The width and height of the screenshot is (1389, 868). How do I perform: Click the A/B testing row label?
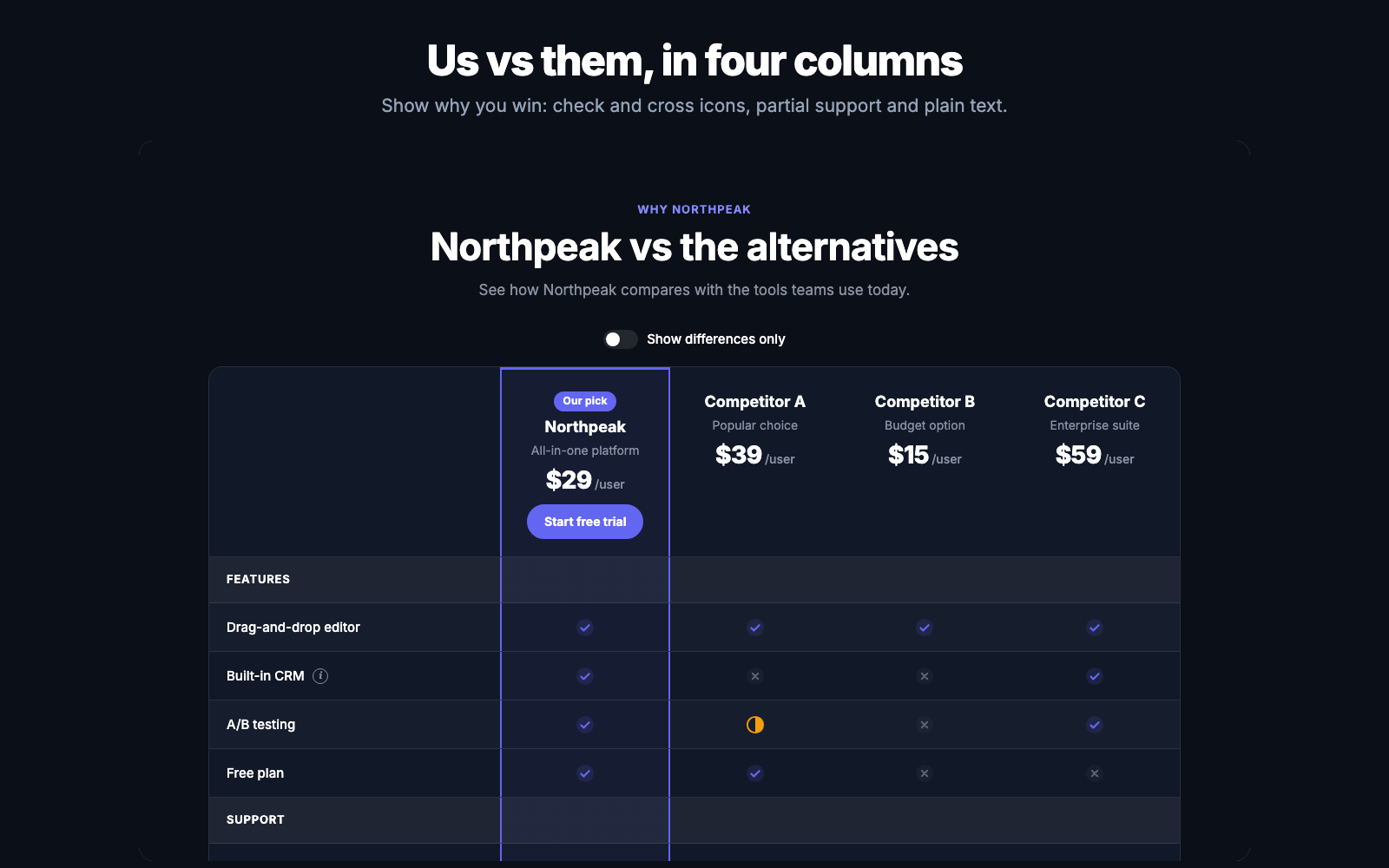(x=260, y=725)
